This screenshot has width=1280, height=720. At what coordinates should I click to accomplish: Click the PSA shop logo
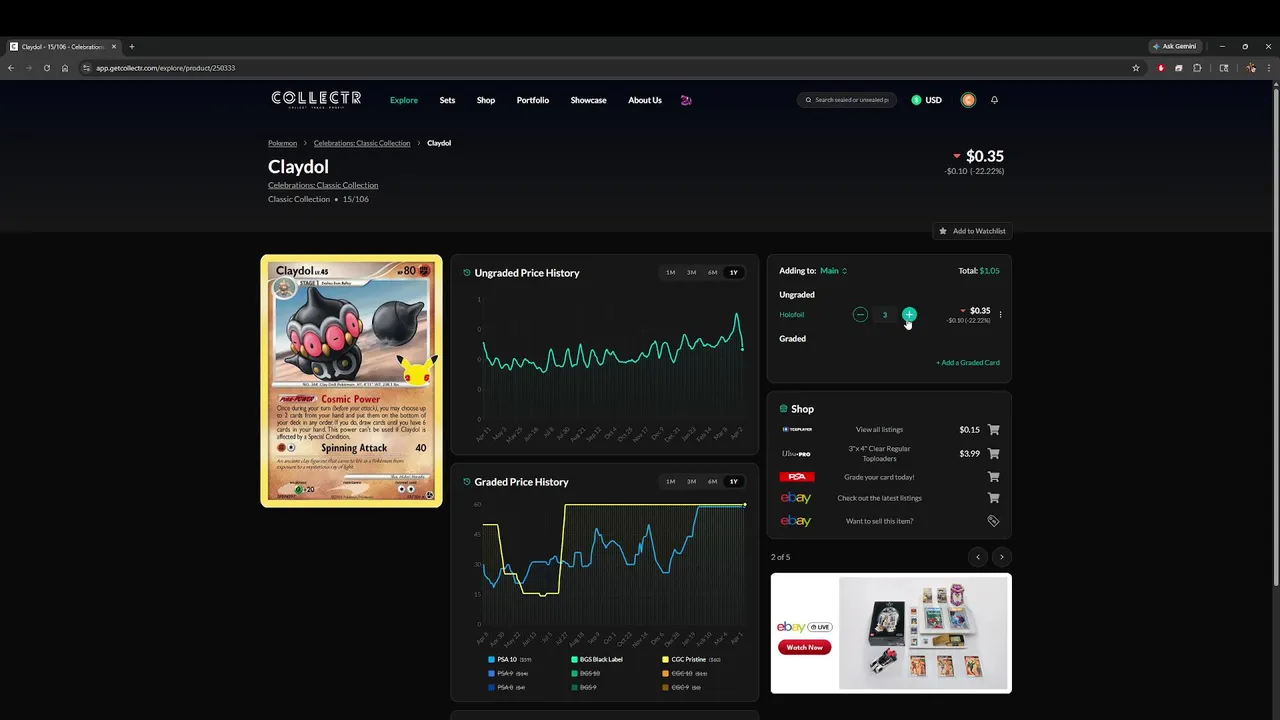click(797, 477)
